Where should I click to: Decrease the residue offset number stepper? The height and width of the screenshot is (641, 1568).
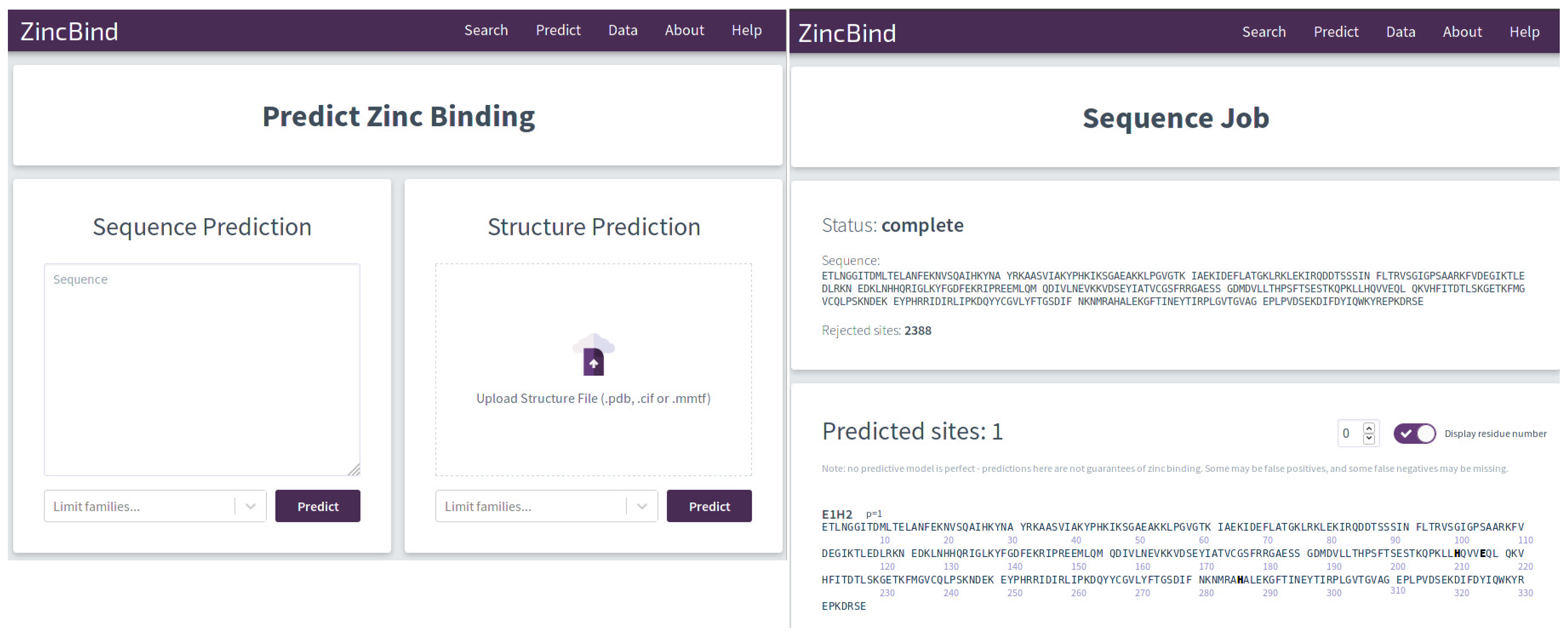pos(1369,438)
